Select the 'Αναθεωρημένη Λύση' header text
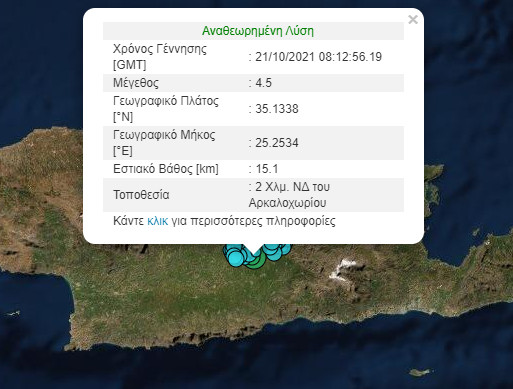This screenshot has height=389, width=513. click(258, 31)
